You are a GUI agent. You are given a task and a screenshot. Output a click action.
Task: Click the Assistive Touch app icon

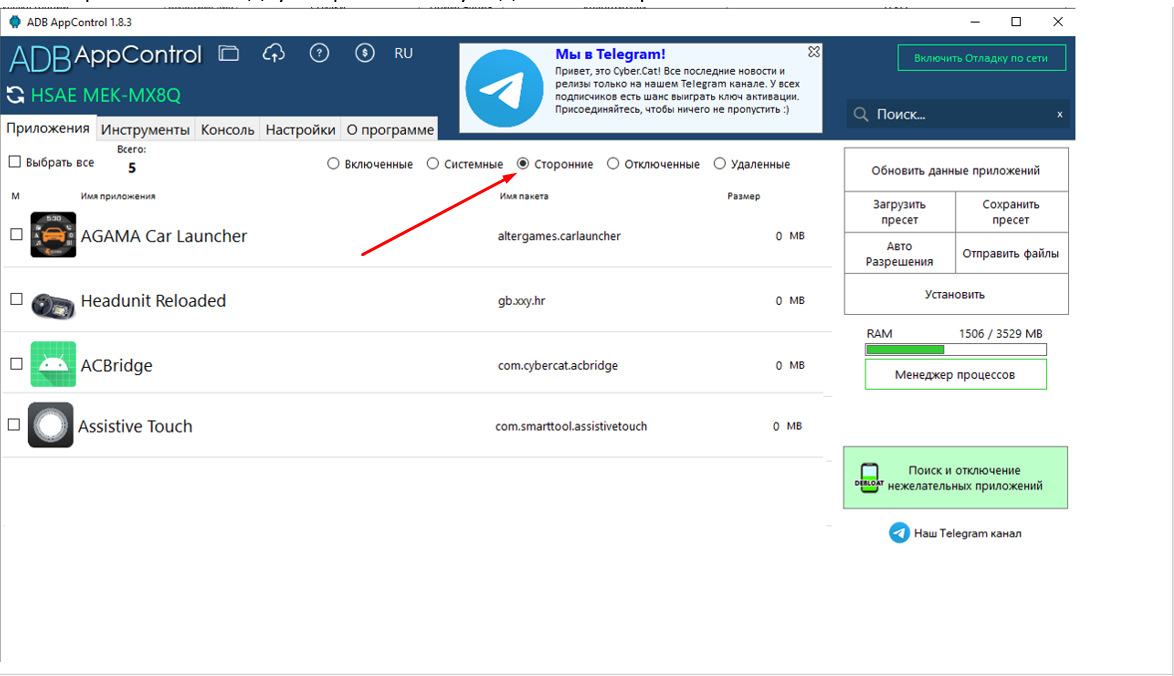tap(50, 425)
